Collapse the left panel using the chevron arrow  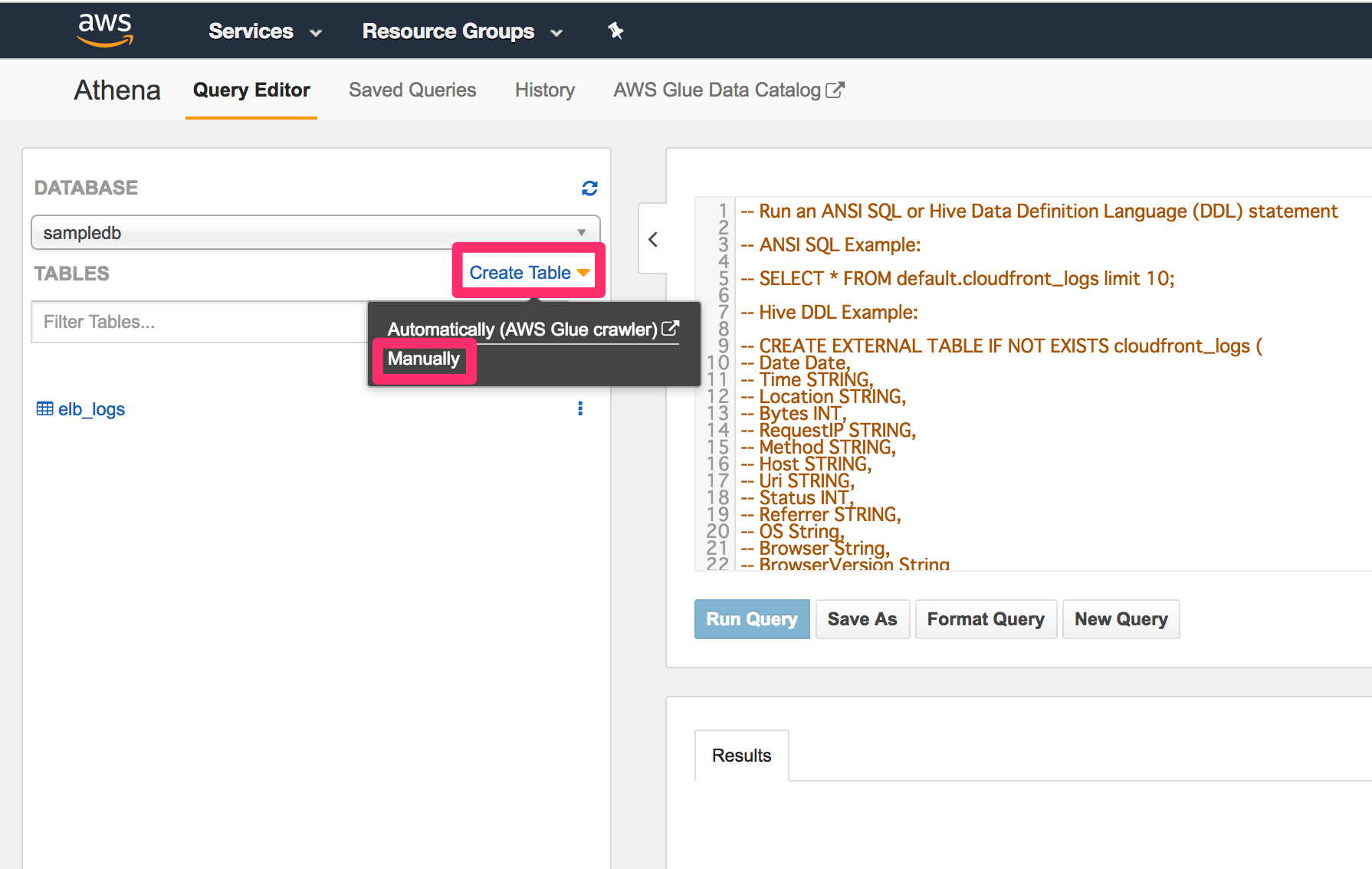652,239
